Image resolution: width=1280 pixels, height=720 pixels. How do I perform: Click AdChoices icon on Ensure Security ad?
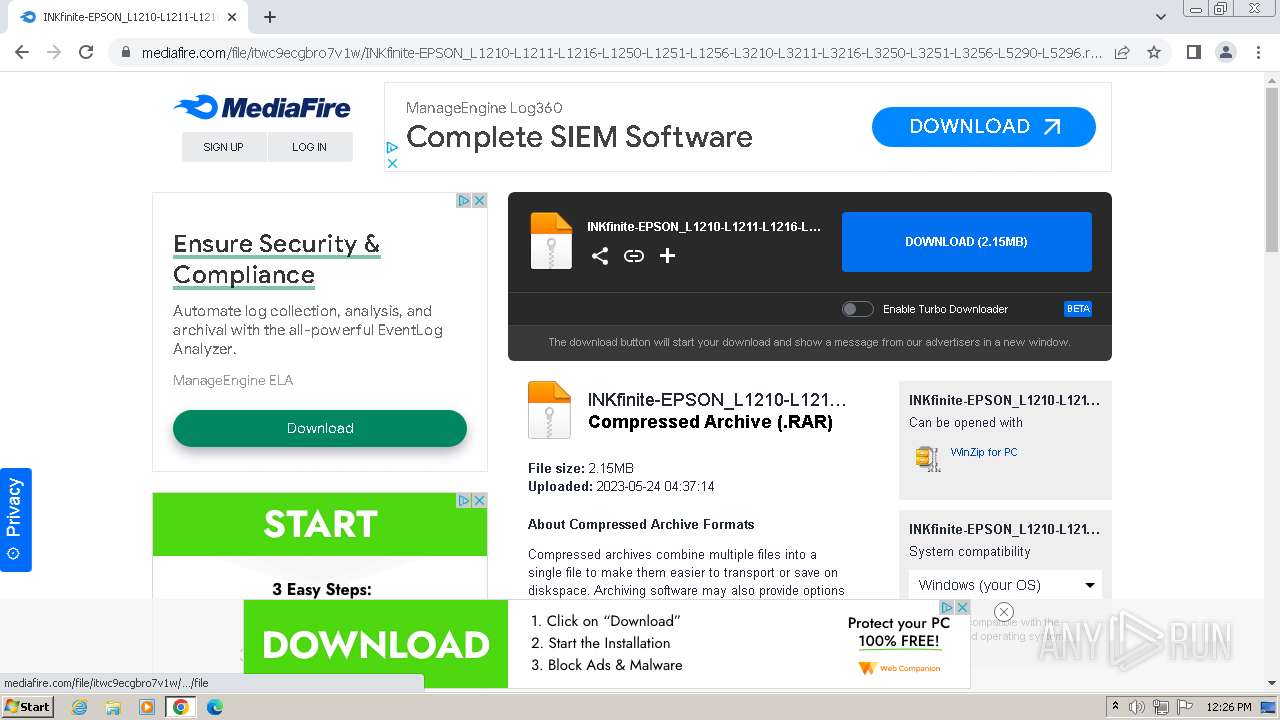point(464,200)
